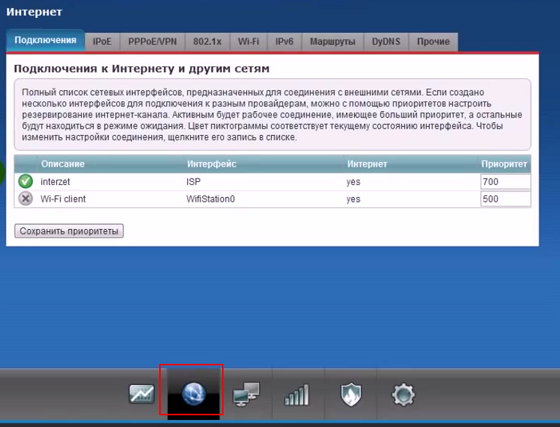This screenshot has width=560, height=427.
Task: Edit the priority field showing 700
Action: tap(505, 182)
